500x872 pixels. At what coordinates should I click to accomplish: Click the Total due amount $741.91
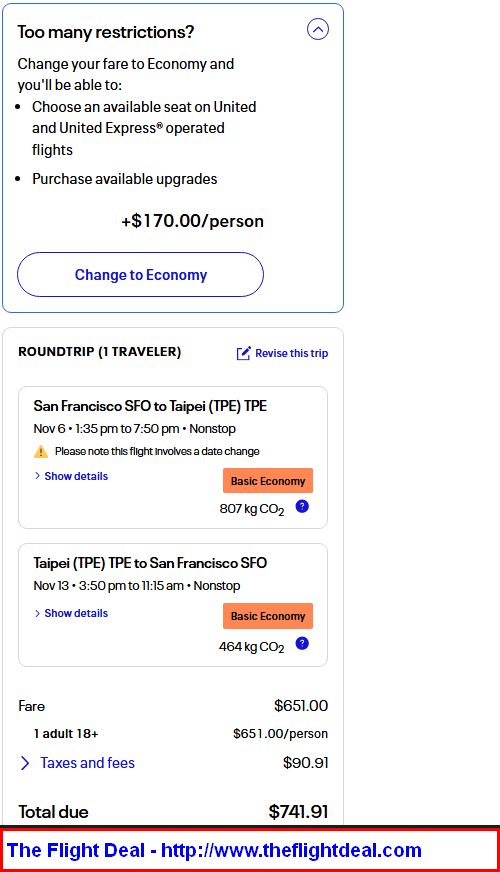[x=298, y=812]
